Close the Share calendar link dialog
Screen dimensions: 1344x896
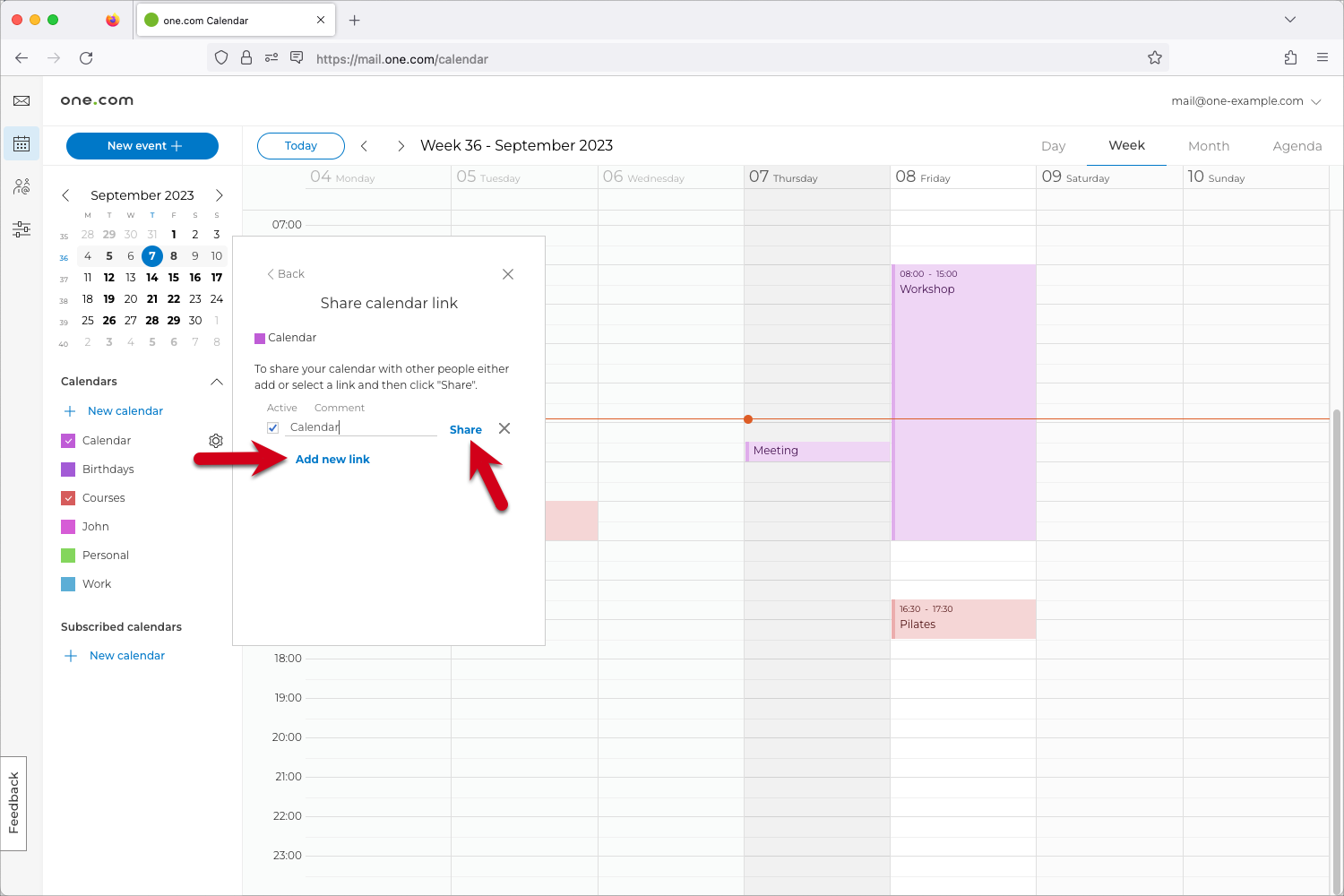(508, 274)
